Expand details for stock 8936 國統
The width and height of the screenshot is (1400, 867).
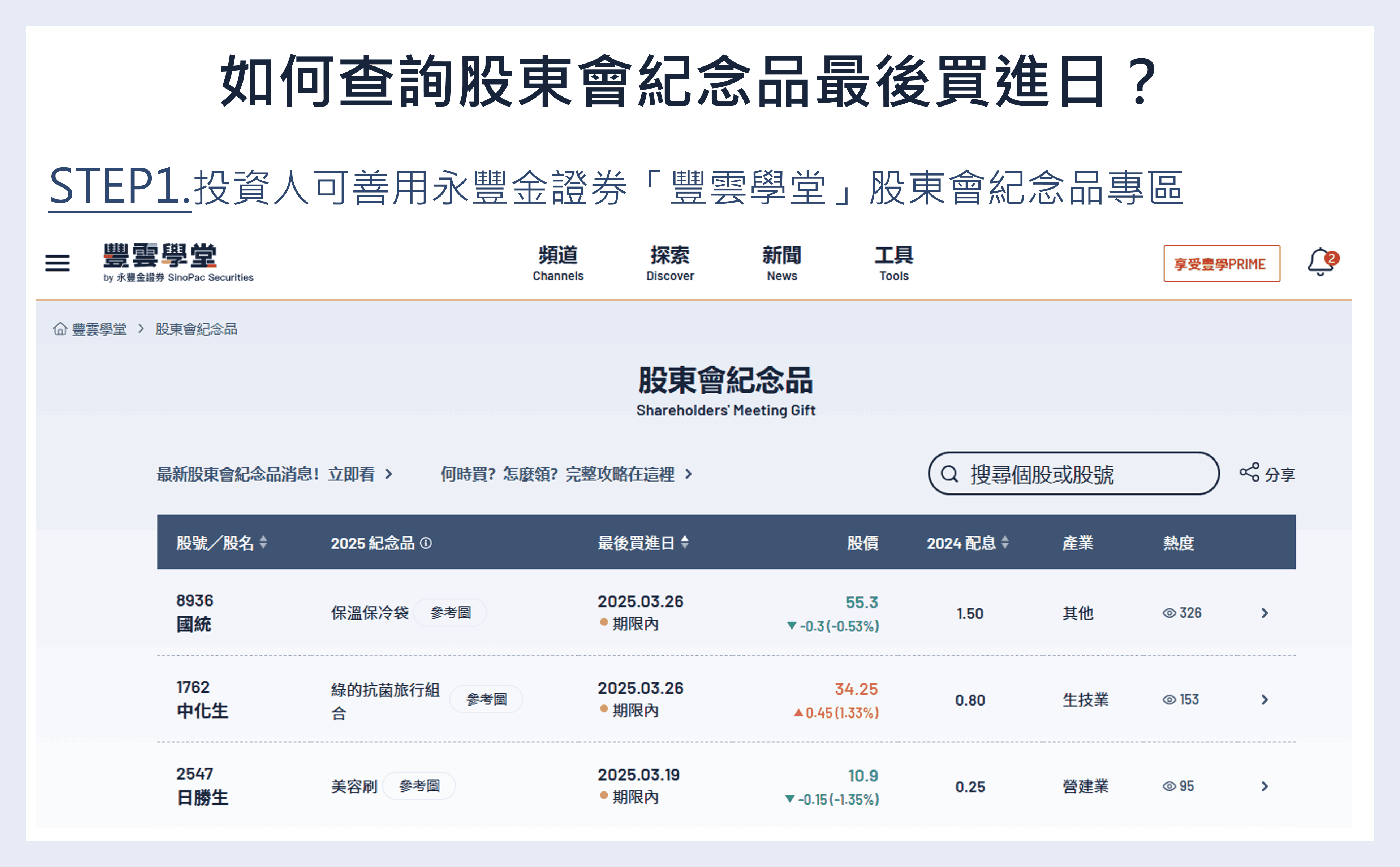(x=1265, y=612)
